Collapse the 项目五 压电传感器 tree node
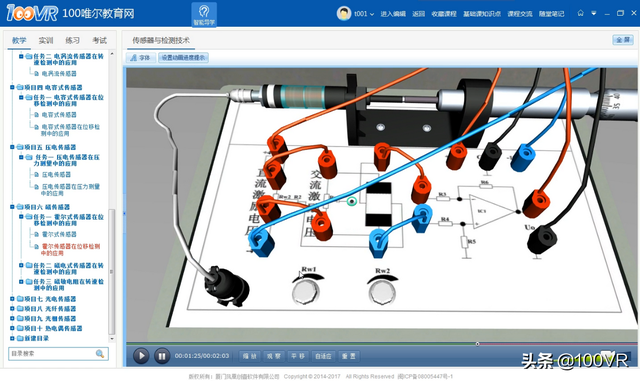 click(12, 147)
